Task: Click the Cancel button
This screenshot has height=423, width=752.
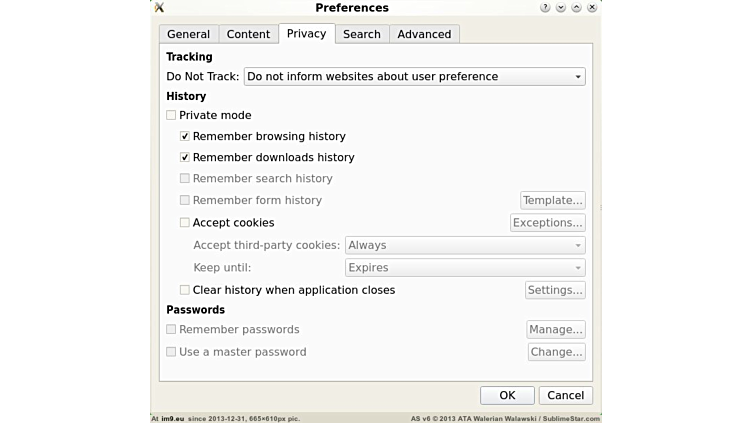Action: 565,395
